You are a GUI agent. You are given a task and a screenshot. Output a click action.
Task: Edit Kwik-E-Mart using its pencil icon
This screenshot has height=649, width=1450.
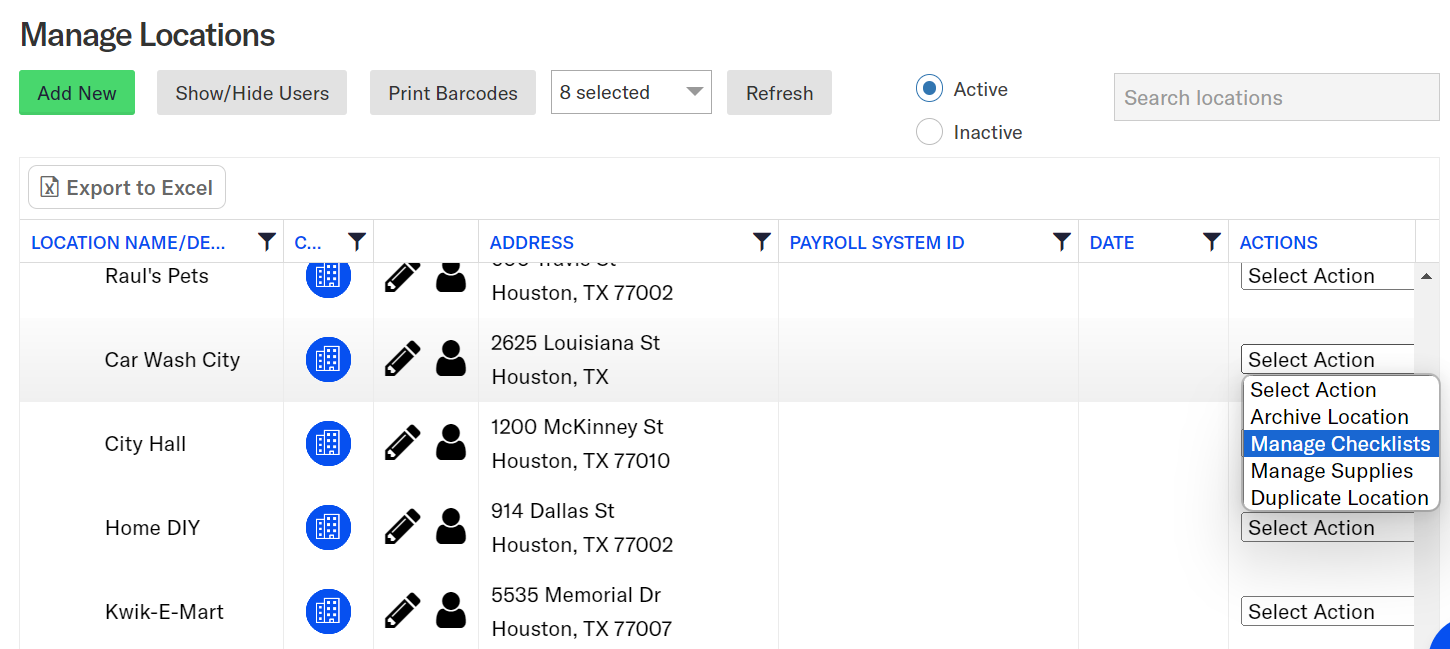402,611
